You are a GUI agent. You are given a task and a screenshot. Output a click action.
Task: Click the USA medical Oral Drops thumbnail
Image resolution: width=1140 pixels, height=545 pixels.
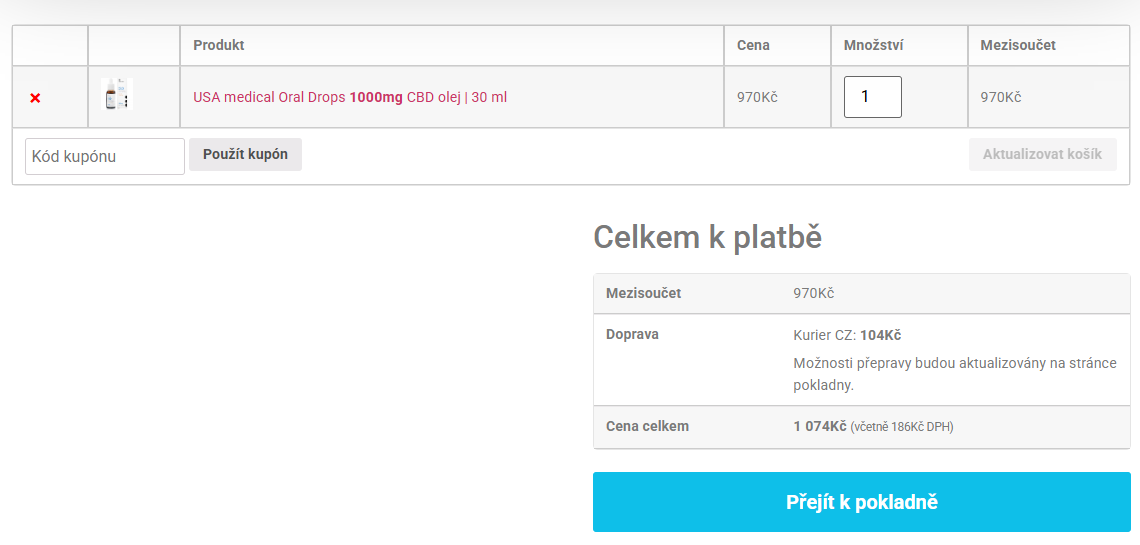tap(117, 96)
